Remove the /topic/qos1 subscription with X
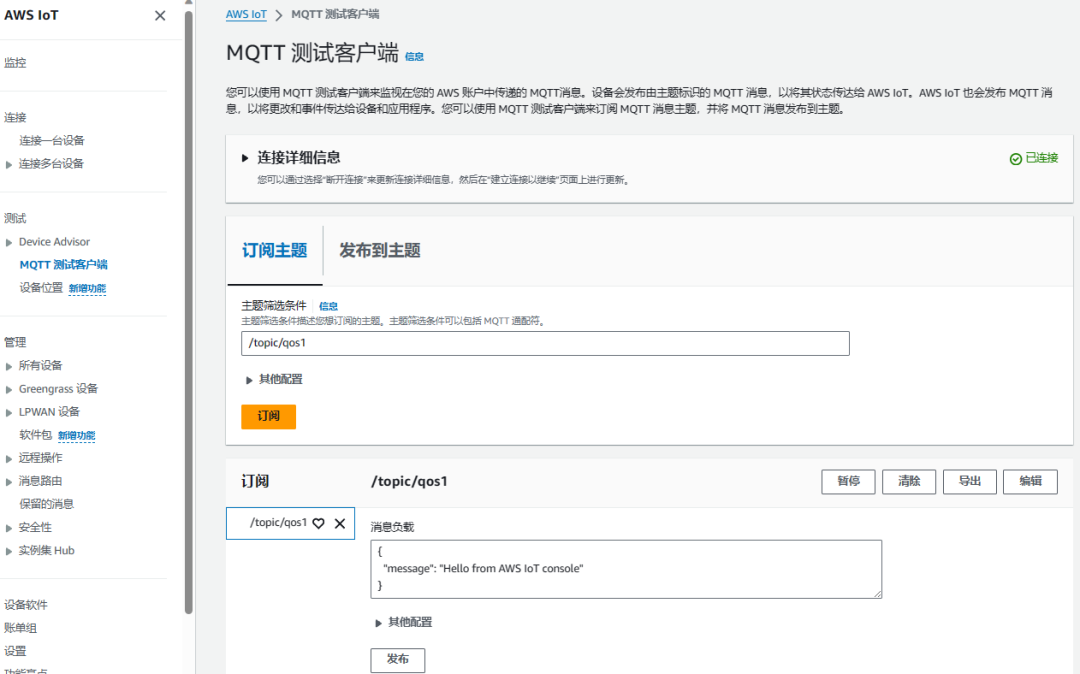The width and height of the screenshot is (1080, 674). coord(340,523)
